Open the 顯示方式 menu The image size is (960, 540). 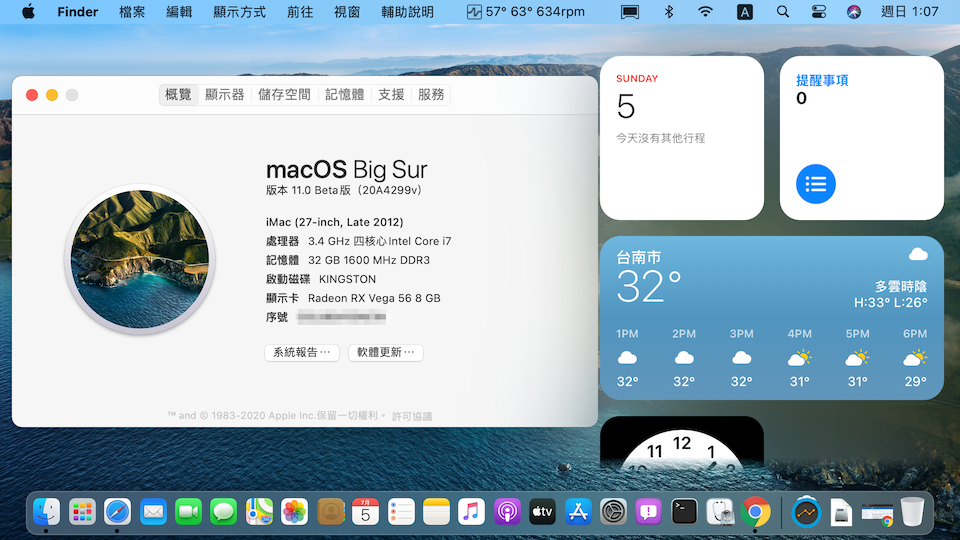[x=239, y=12]
